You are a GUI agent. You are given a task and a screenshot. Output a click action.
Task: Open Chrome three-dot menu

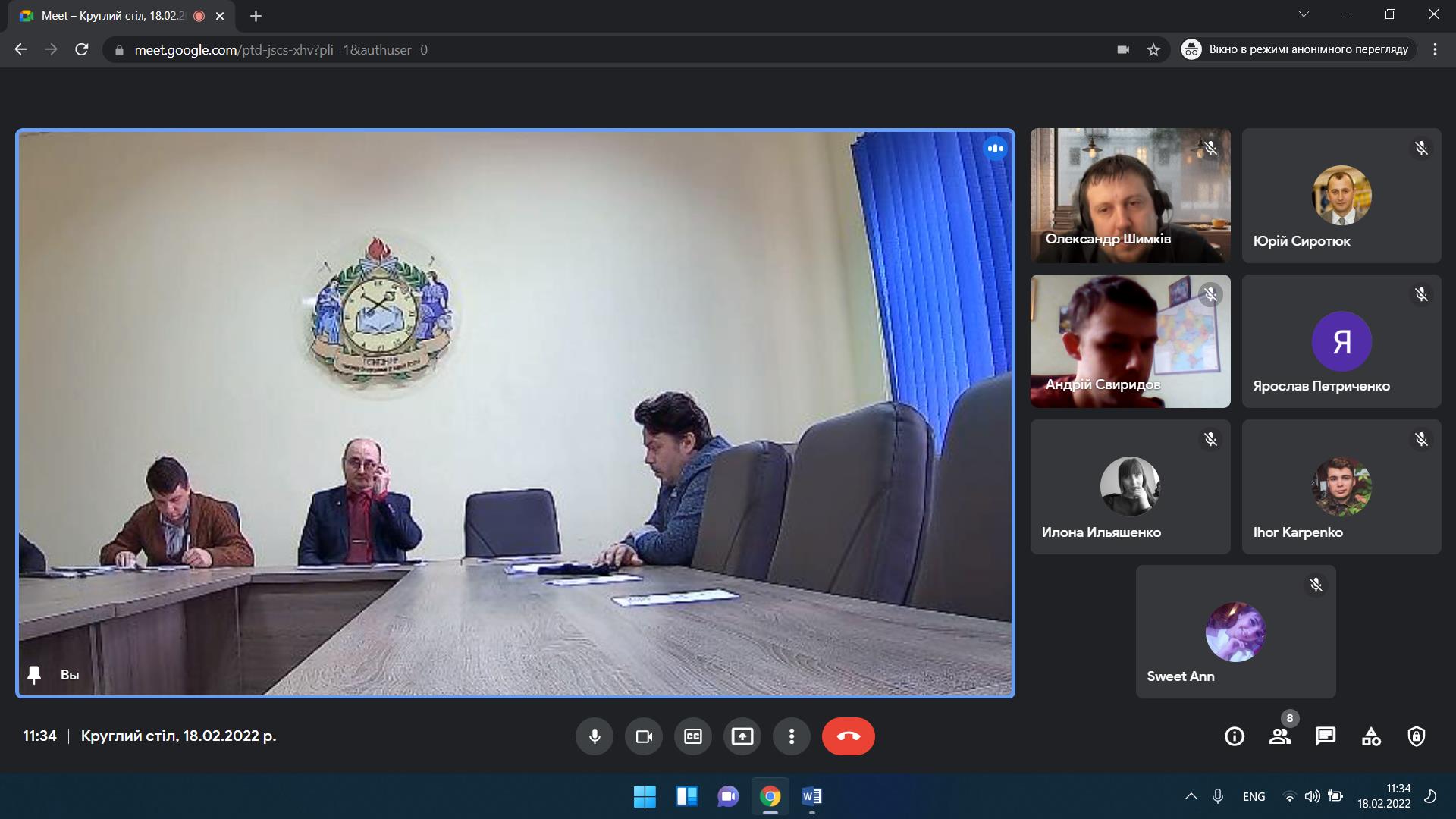[x=1435, y=50]
